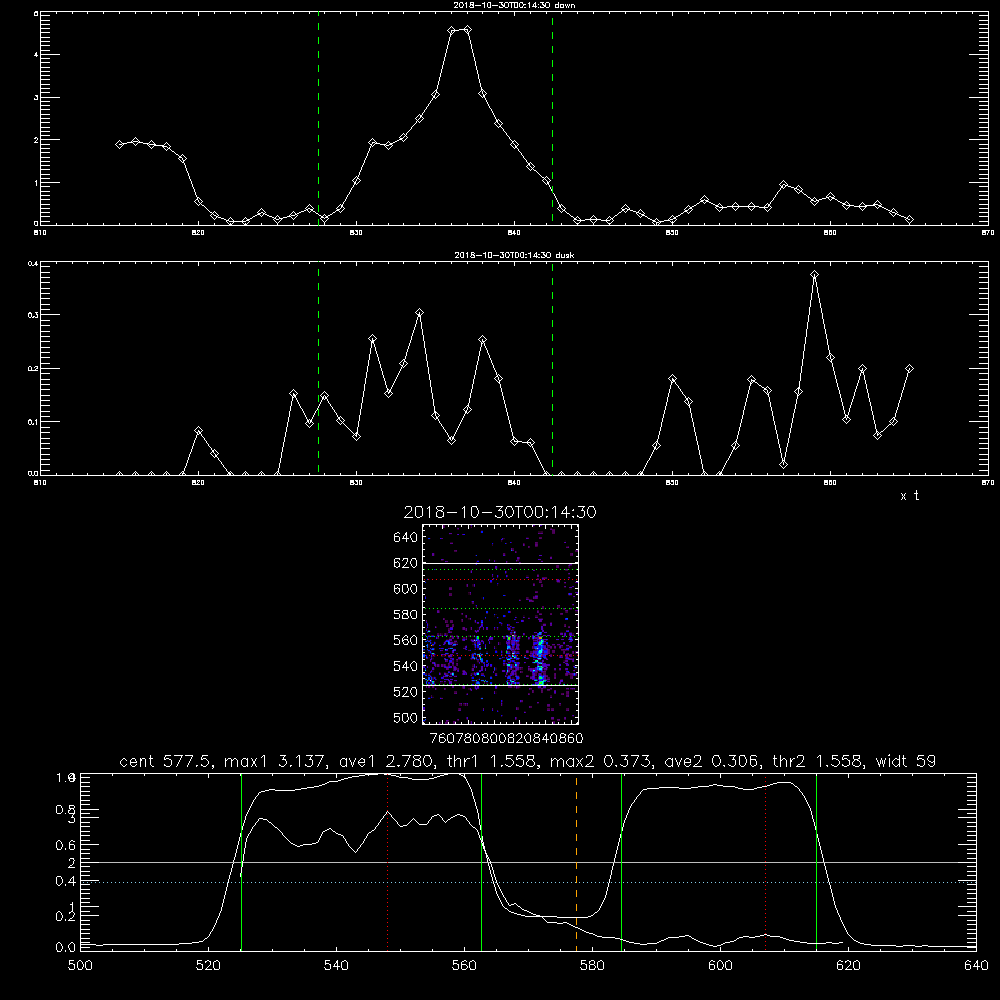Screen dimensions: 1000x1000
Task: Open the small spectrogram heatmap image
Action: (500, 624)
